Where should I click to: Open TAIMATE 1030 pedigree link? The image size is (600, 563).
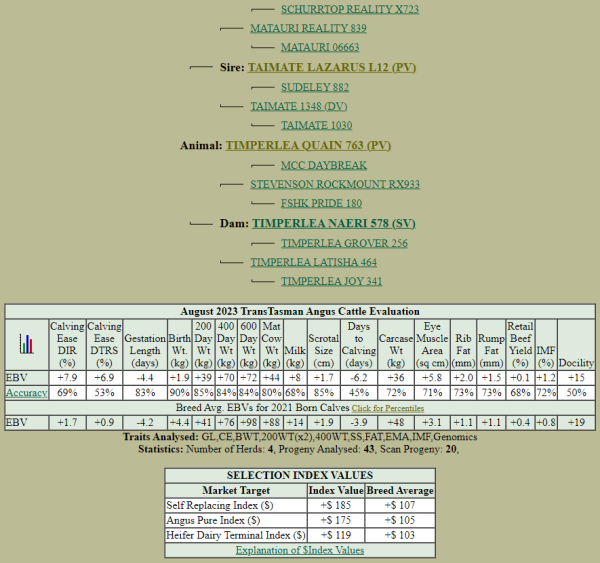pyautogui.click(x=316, y=126)
